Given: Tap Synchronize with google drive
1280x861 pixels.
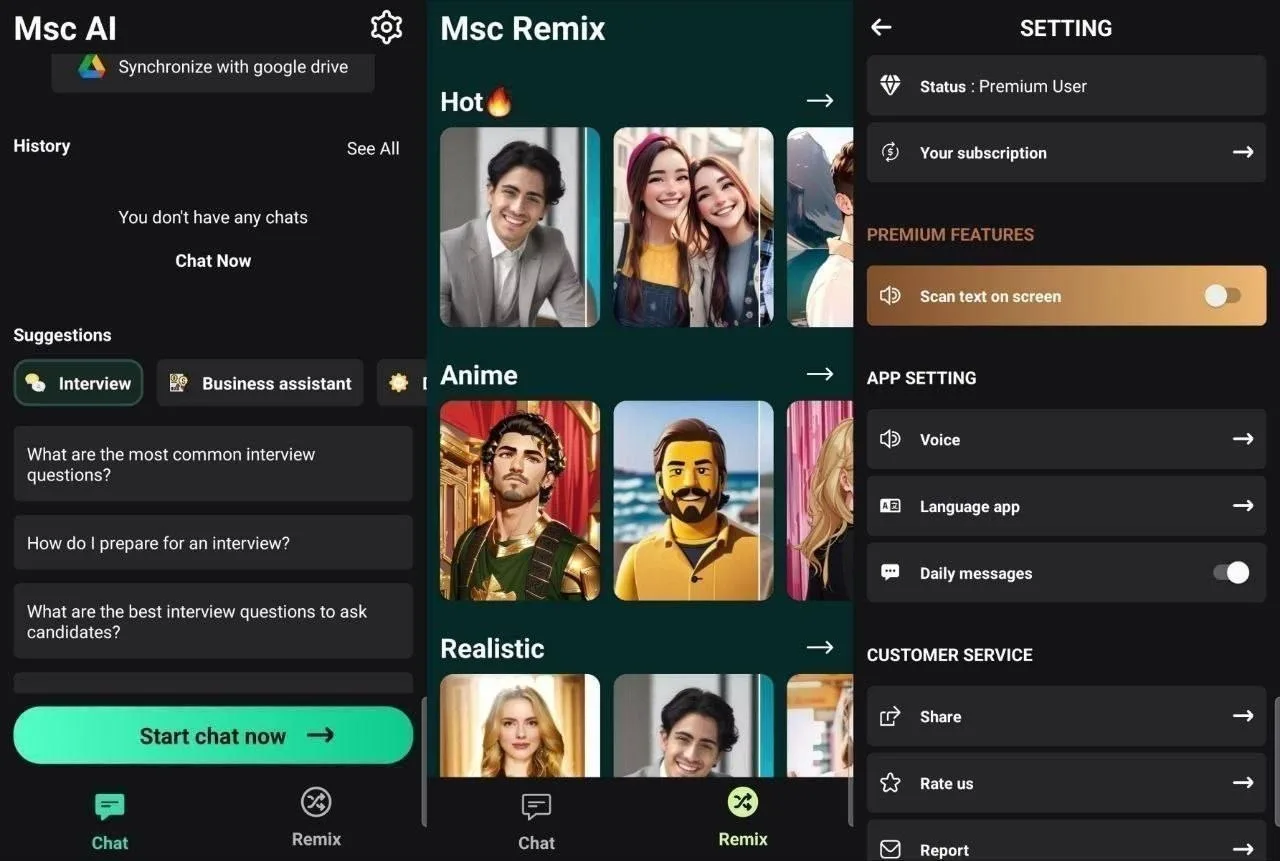Looking at the screenshot, I should (x=213, y=67).
